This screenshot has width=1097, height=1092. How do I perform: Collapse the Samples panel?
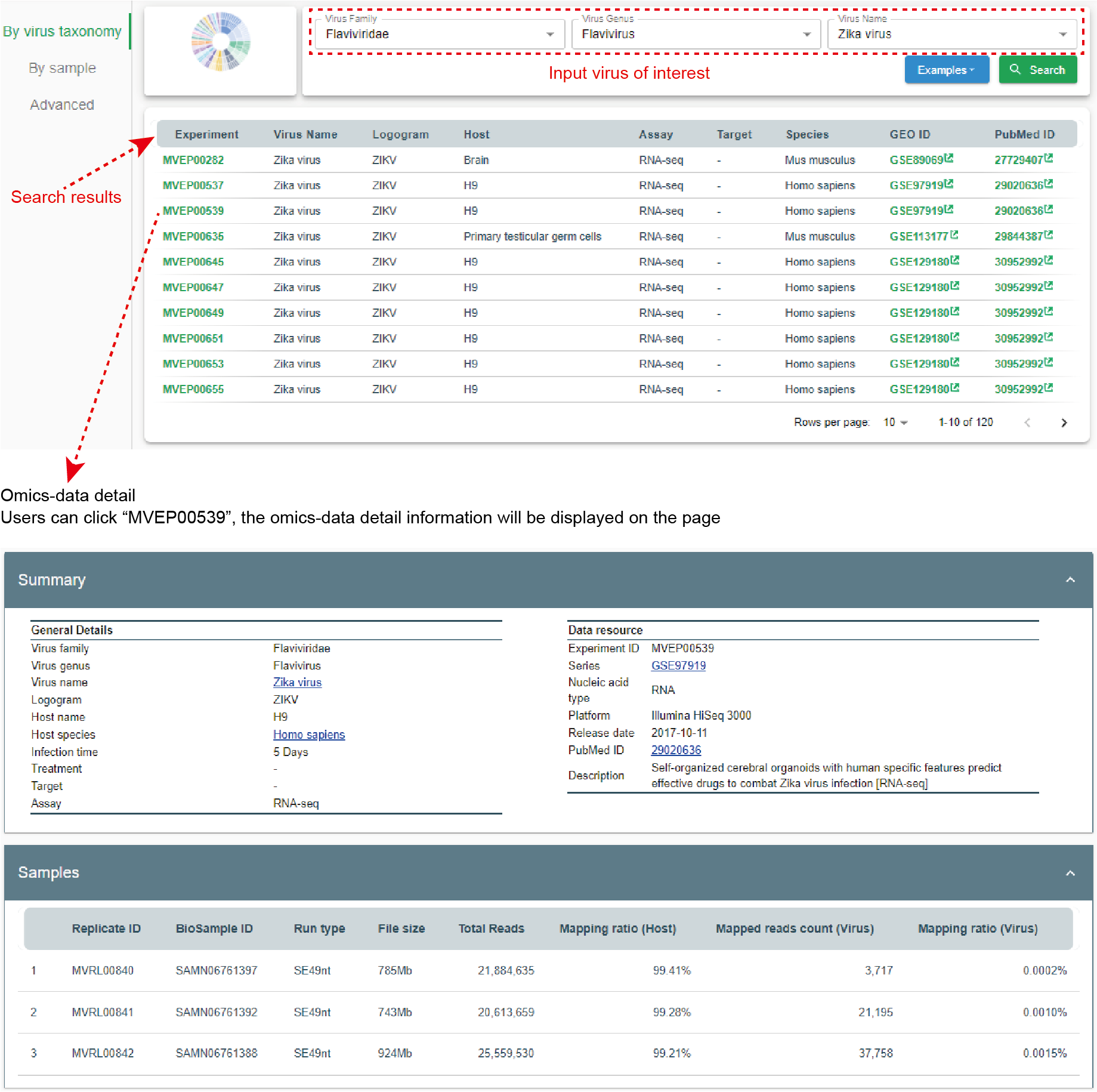pyautogui.click(x=1070, y=873)
